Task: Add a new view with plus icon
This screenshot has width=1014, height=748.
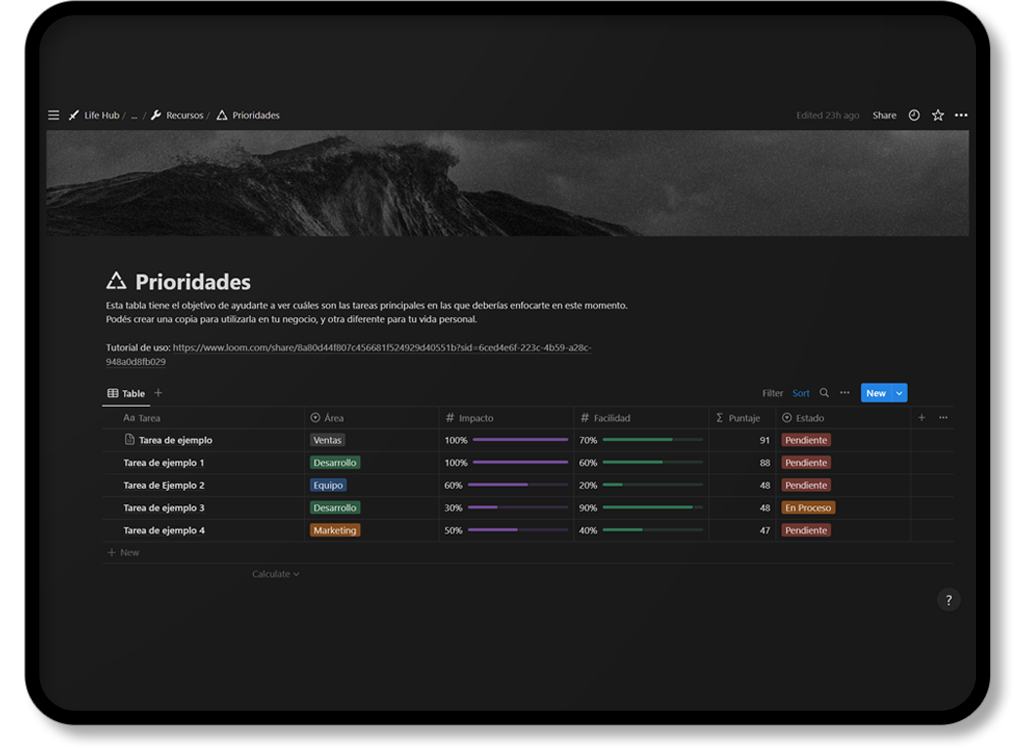Action: click(158, 393)
